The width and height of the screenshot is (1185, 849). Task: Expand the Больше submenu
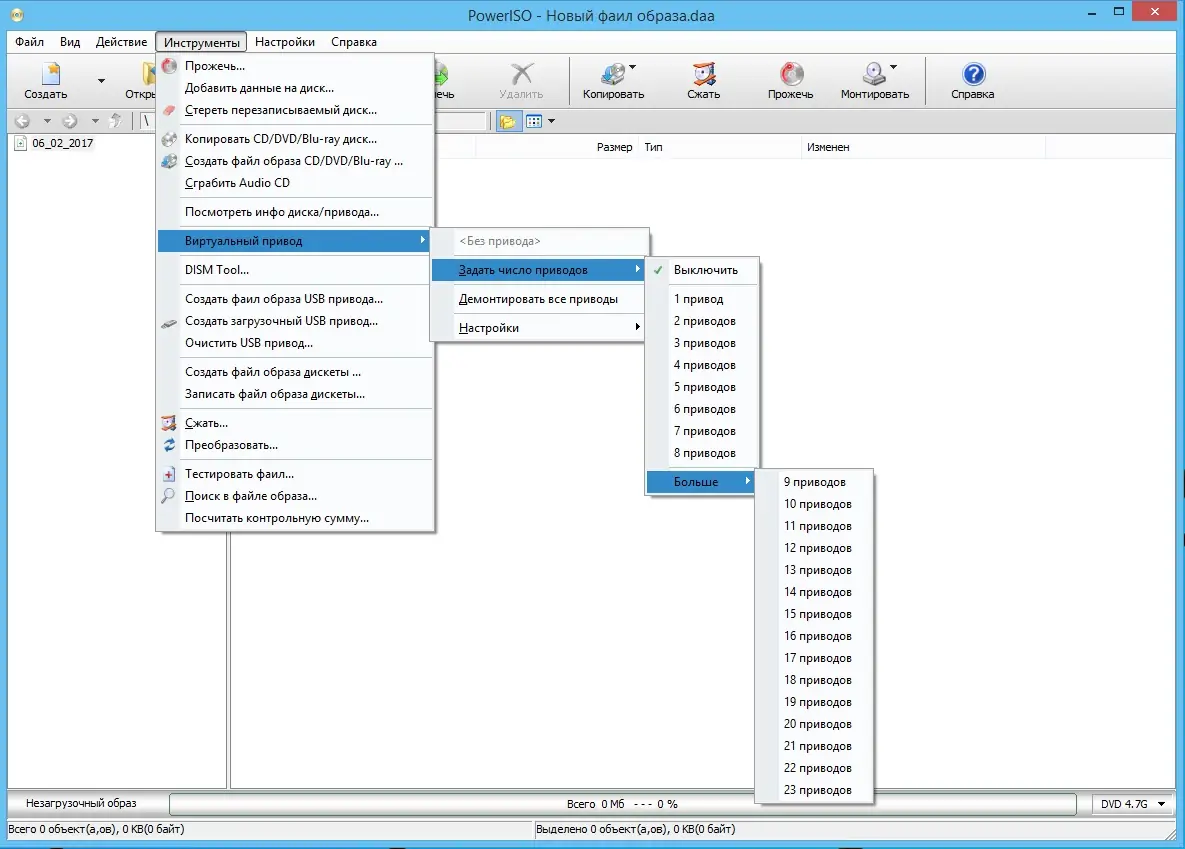pyautogui.click(x=702, y=482)
